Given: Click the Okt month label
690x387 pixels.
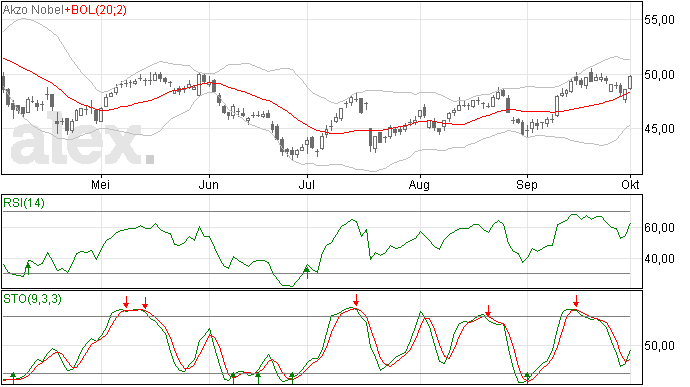Looking at the screenshot, I should tap(630, 184).
